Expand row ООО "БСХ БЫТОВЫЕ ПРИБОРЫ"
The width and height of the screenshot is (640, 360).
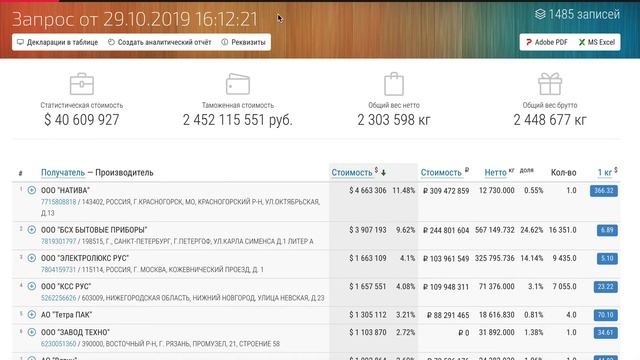(31, 230)
